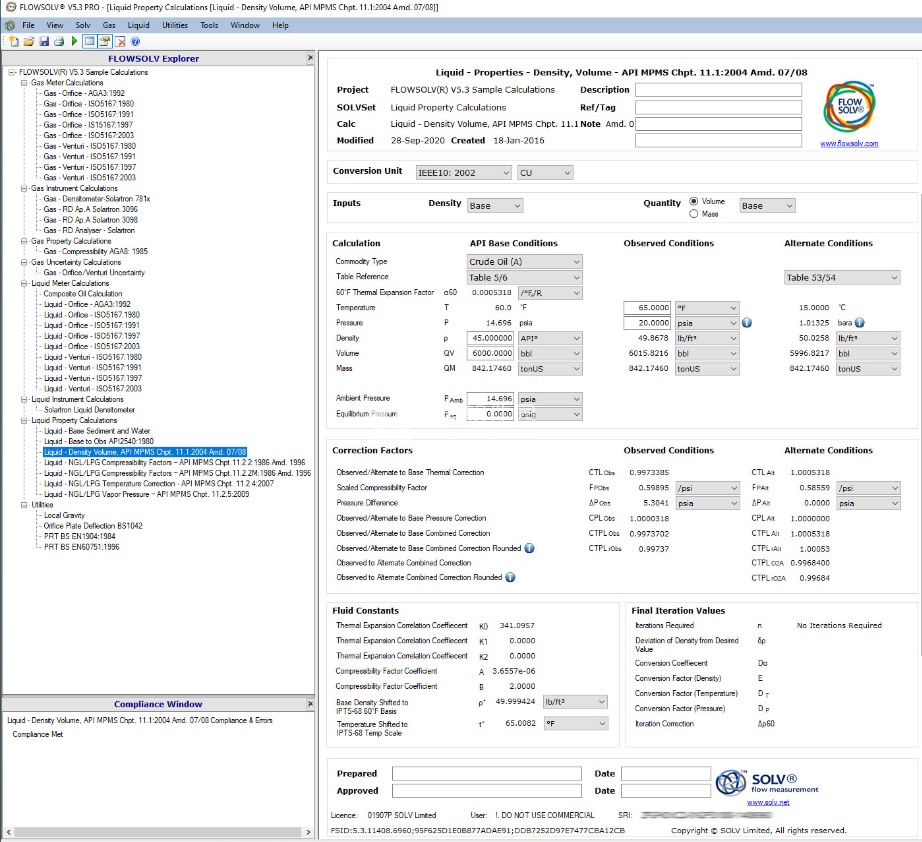Open the Quantity Base dropdown

pyautogui.click(x=767, y=206)
